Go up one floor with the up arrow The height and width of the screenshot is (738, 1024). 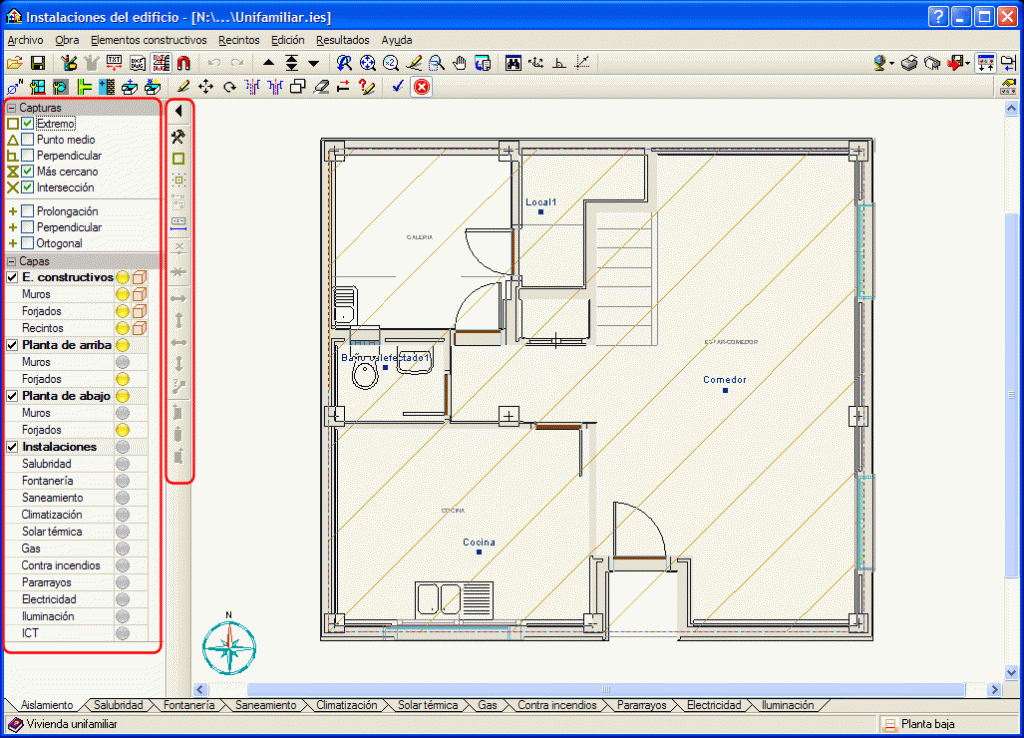coord(268,63)
